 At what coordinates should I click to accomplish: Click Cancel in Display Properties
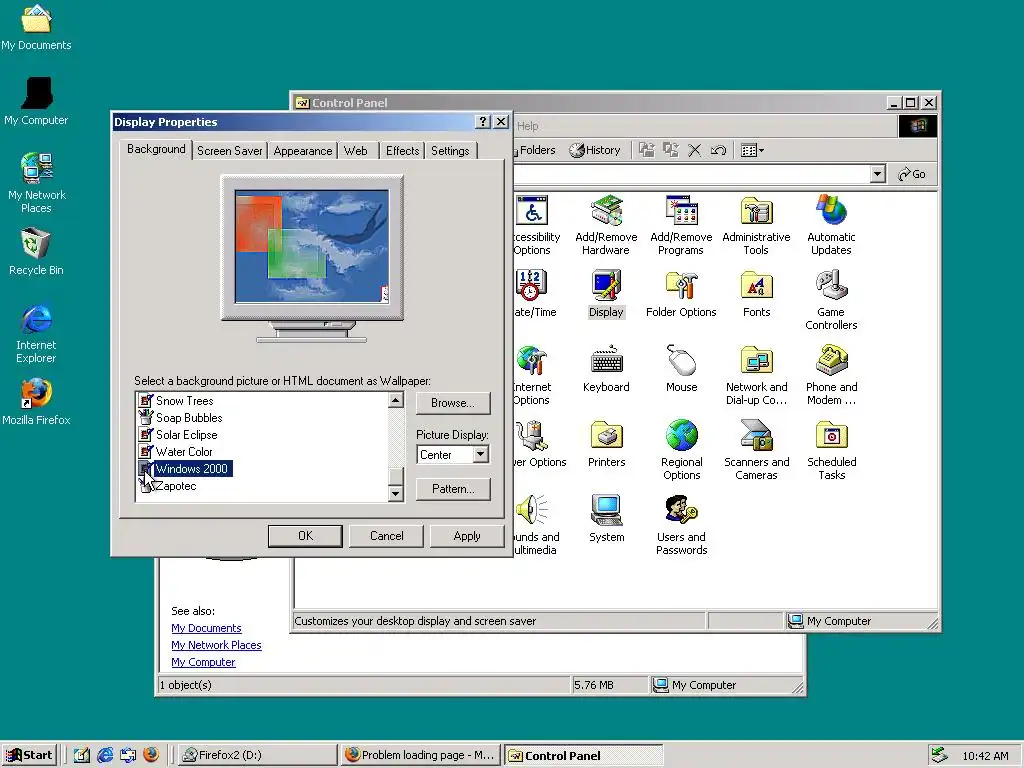click(387, 536)
